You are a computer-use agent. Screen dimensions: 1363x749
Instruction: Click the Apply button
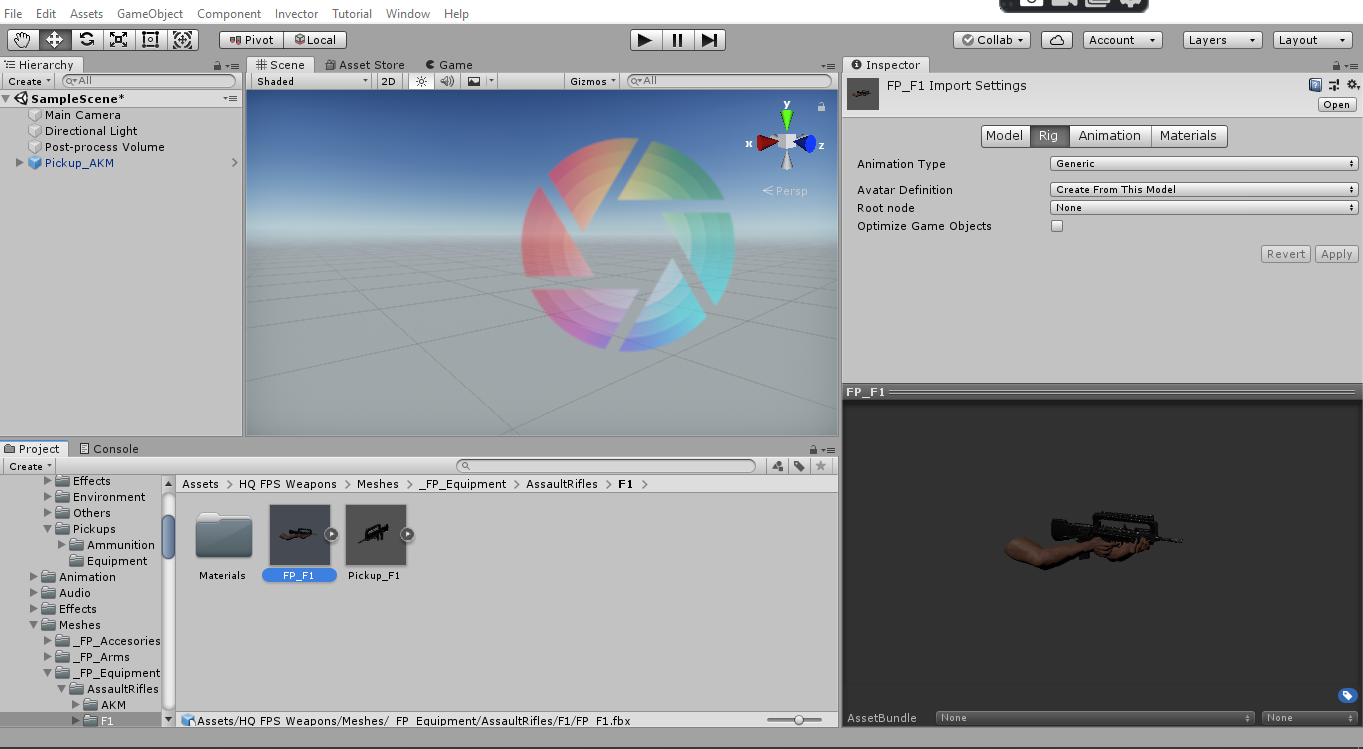click(1336, 254)
